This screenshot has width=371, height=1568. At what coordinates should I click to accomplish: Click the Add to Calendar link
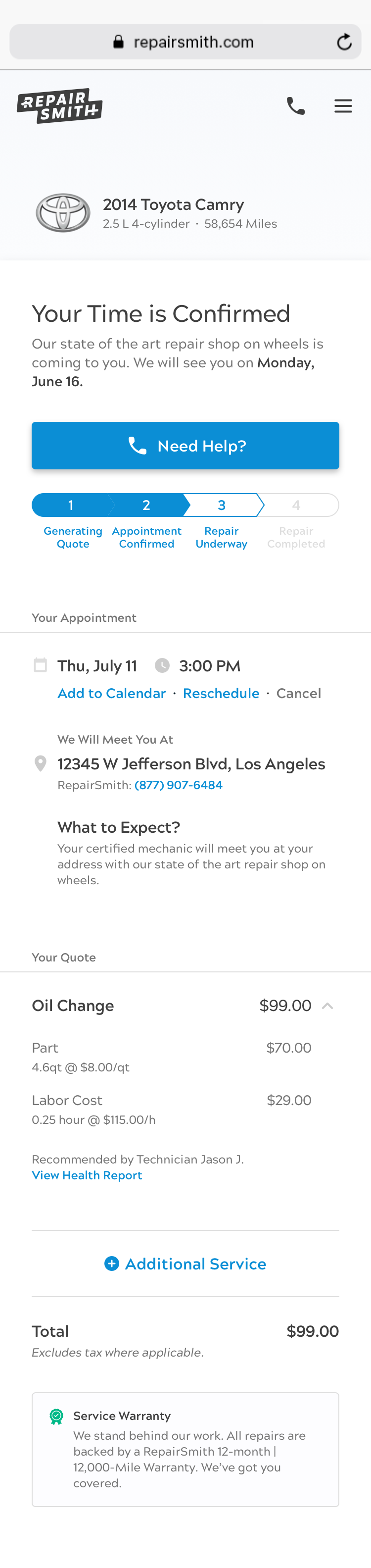[x=111, y=693]
